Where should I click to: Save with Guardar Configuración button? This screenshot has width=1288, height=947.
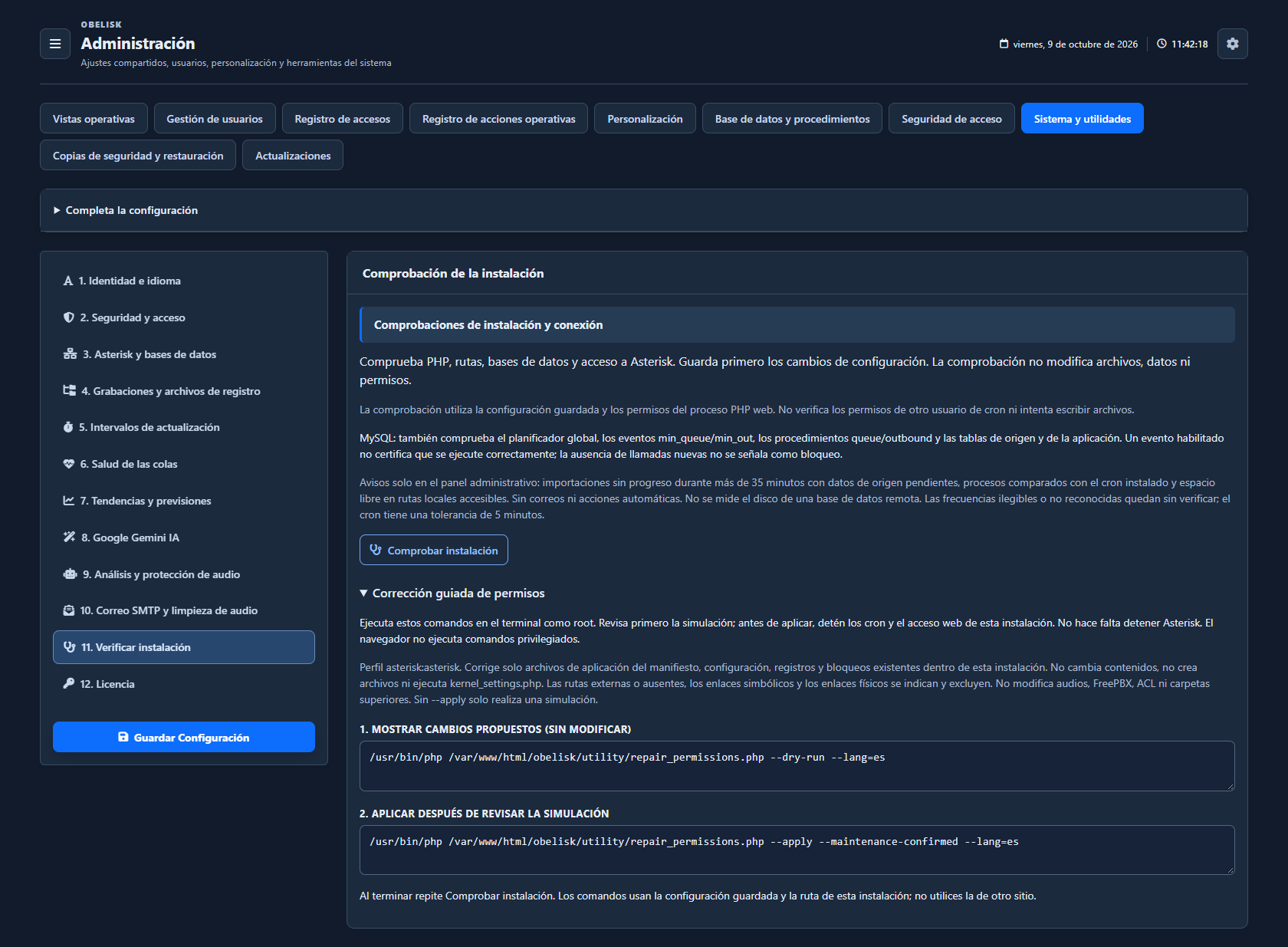coord(184,737)
